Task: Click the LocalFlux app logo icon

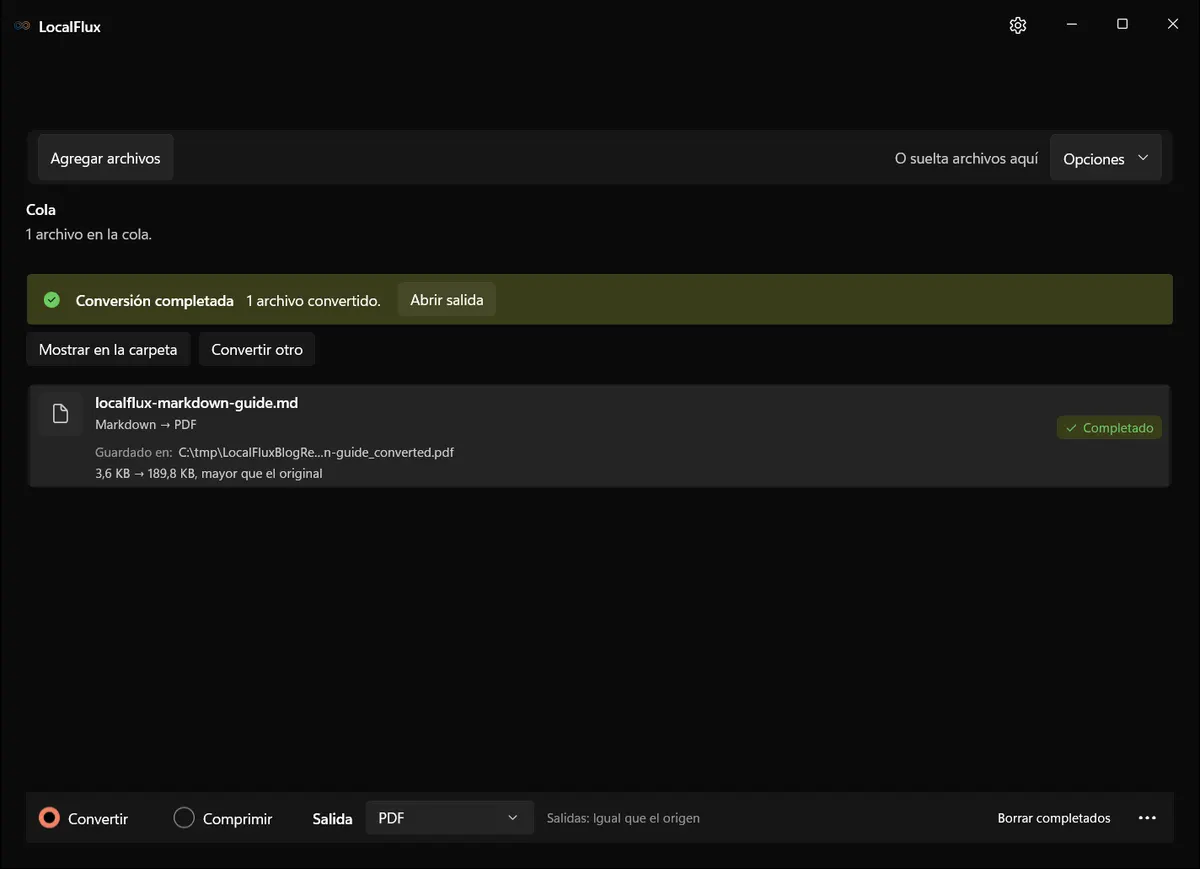Action: 22,27
